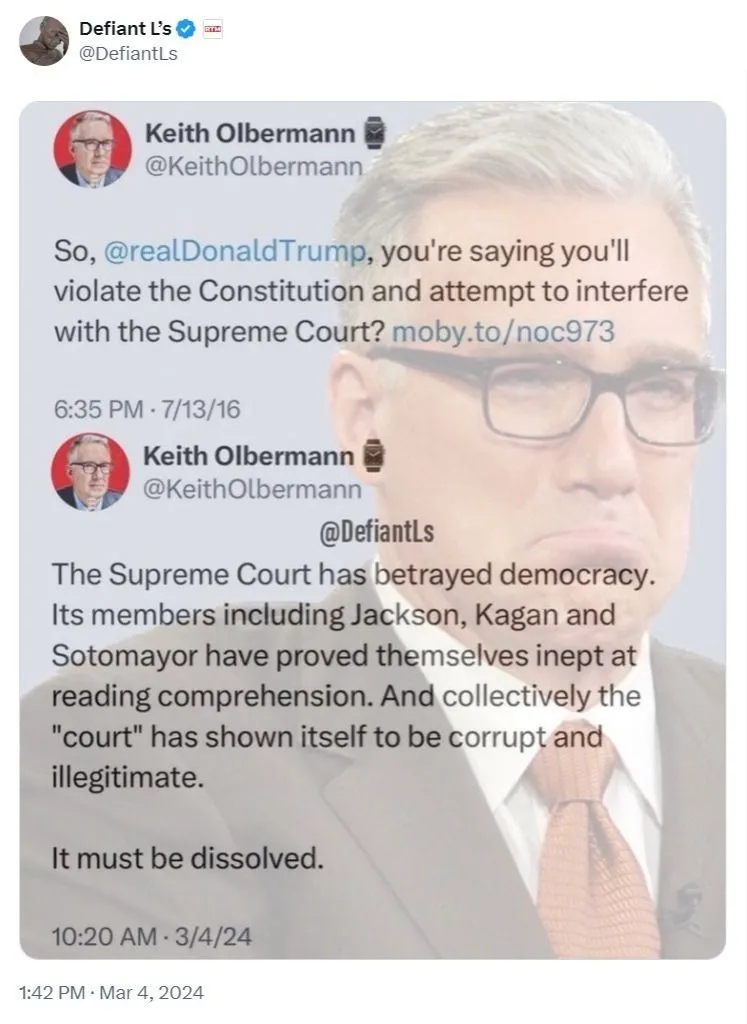This screenshot has height=1024, width=747.
Task: Click the RTM affiliate badge icon
Action: coord(212,29)
